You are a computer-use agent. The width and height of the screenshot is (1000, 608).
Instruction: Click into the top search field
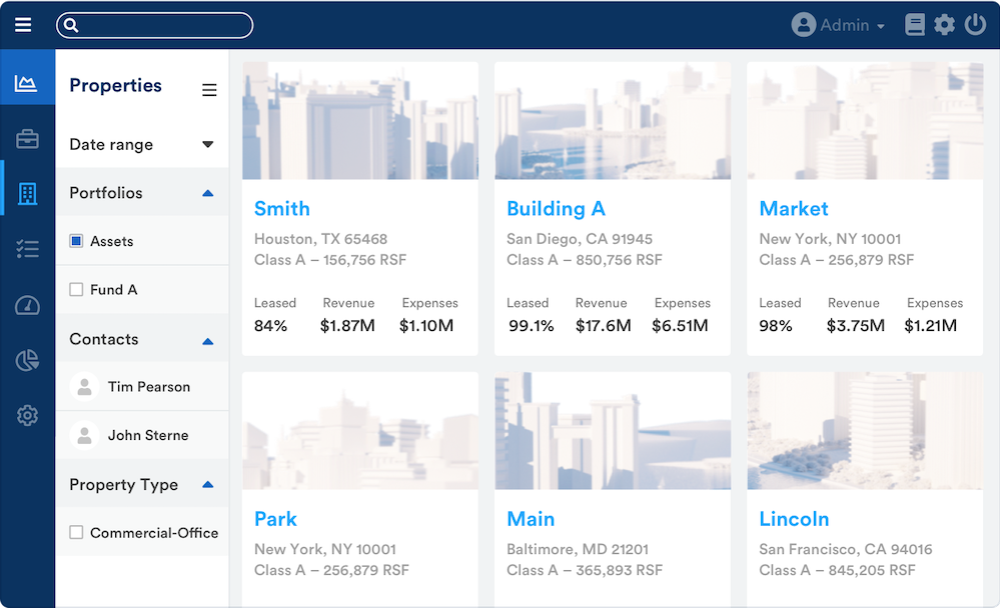click(x=160, y=25)
